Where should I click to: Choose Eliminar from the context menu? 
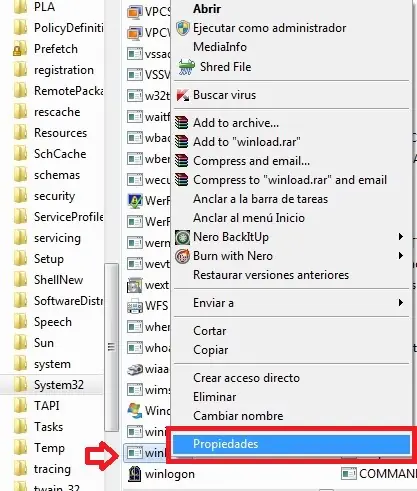[x=215, y=397]
